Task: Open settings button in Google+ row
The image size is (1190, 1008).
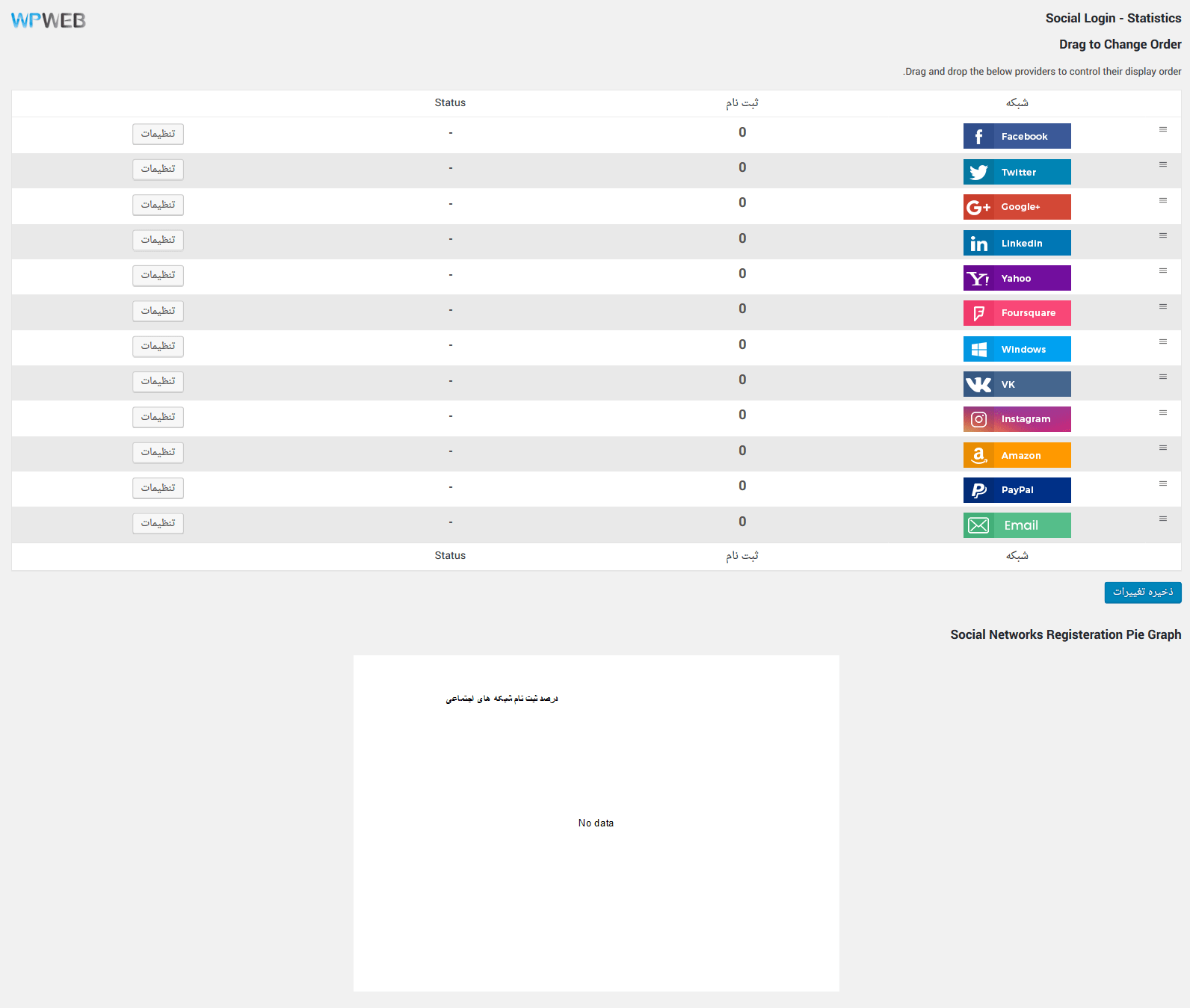Action: click(x=158, y=205)
